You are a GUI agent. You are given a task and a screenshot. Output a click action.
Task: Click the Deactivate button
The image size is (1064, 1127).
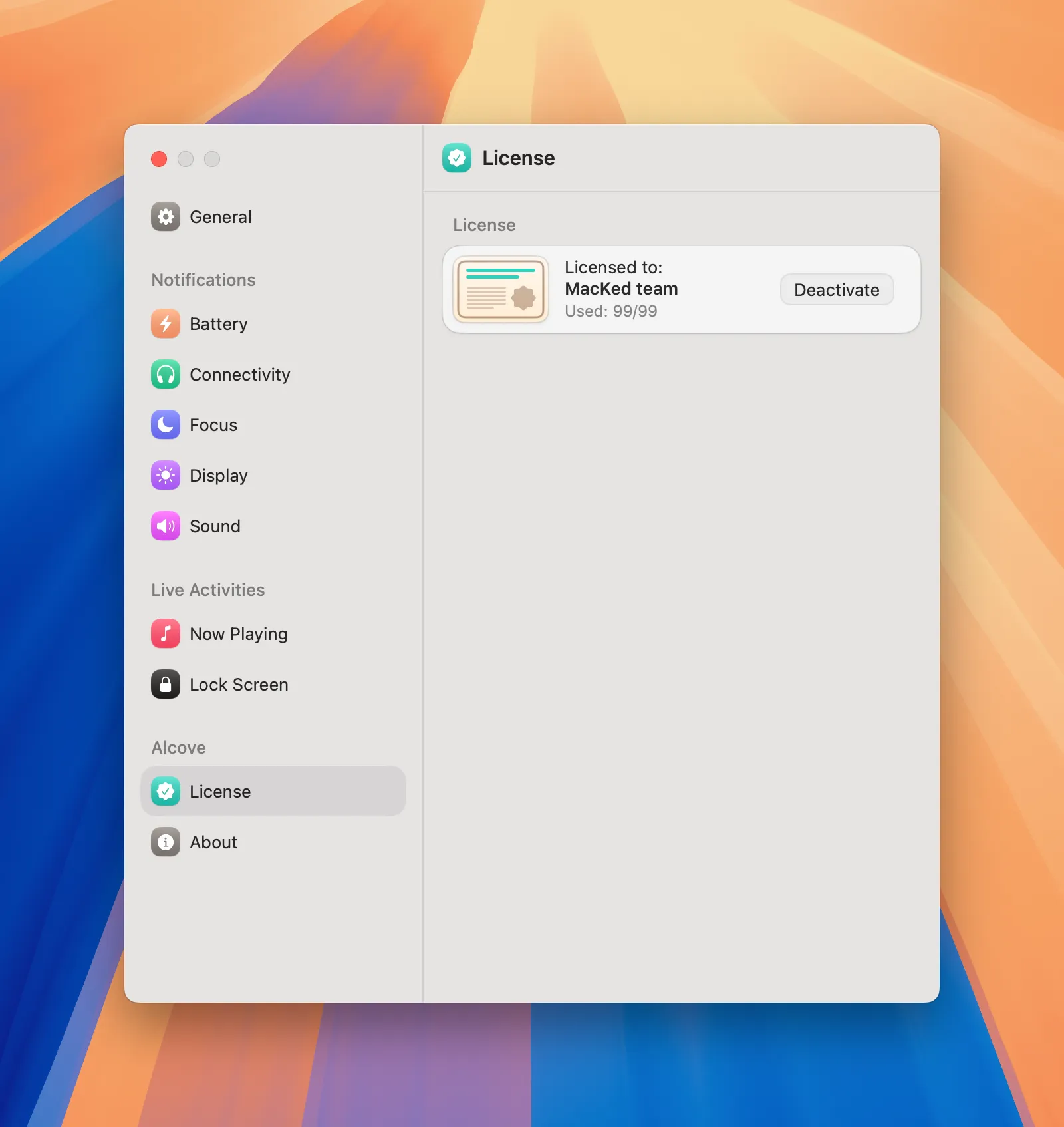point(837,289)
